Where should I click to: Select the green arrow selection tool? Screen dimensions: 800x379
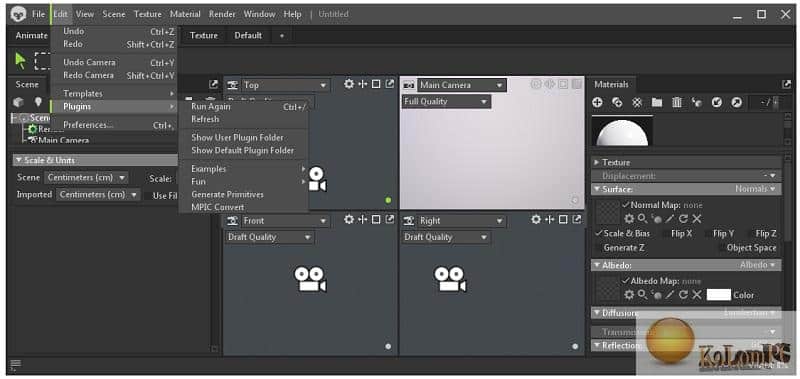pyautogui.click(x=20, y=61)
